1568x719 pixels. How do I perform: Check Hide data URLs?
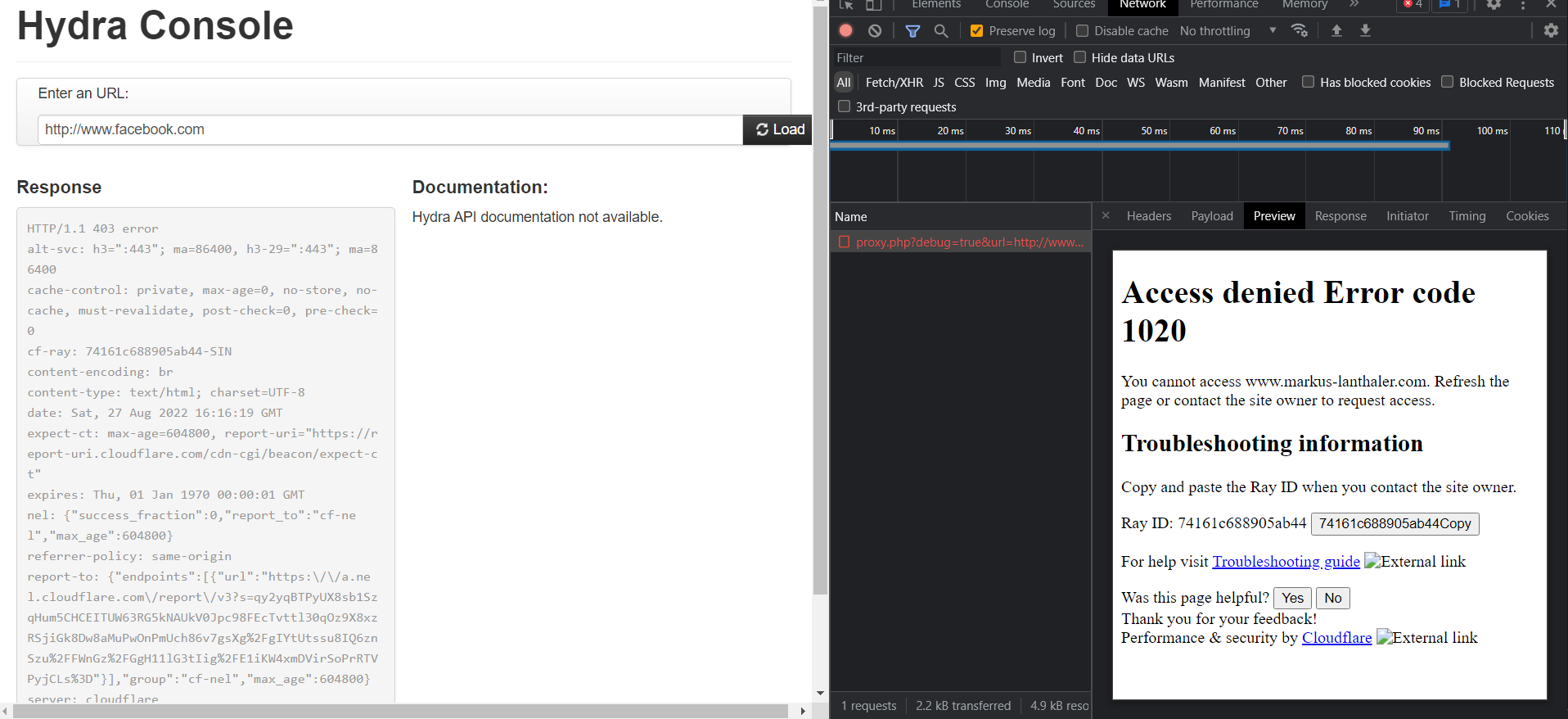(1079, 57)
